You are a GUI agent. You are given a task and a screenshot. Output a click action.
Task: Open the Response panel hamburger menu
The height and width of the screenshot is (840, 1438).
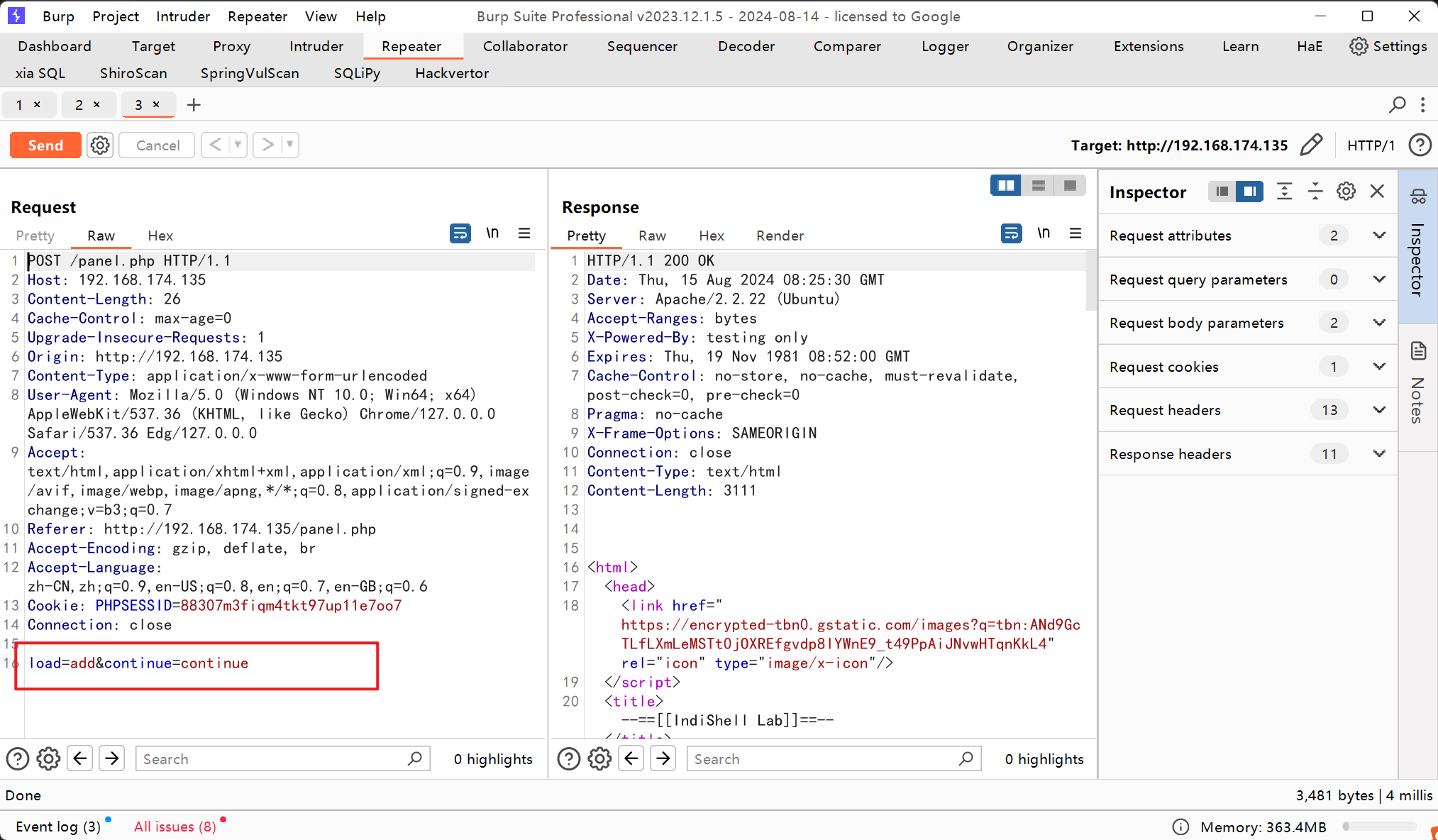(x=1075, y=233)
